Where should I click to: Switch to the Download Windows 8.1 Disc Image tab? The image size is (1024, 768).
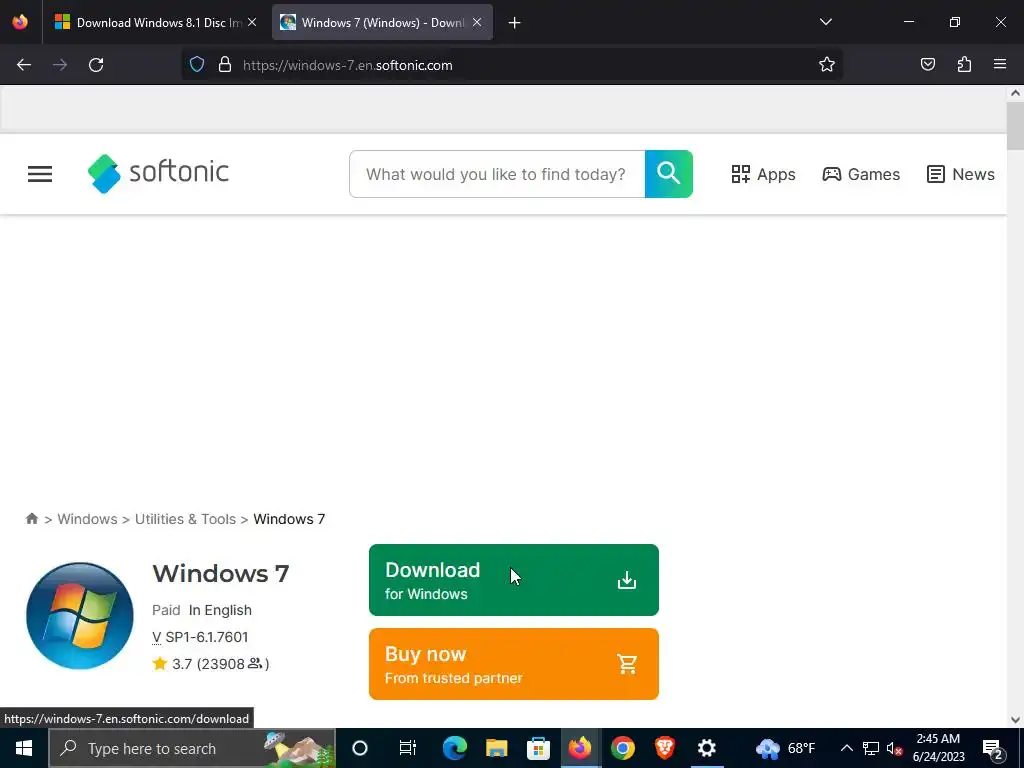[155, 23]
